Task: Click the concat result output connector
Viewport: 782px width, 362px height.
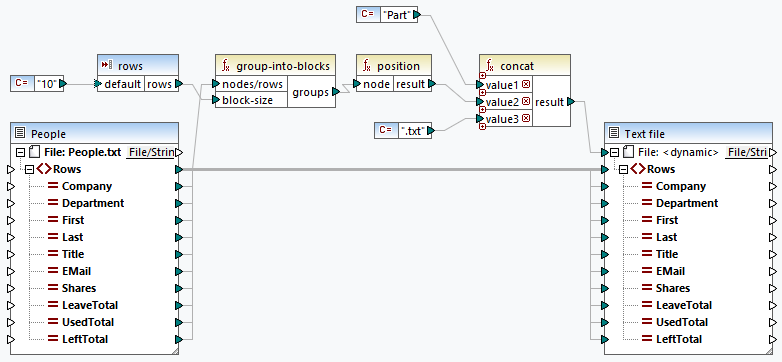Action: pos(571,102)
